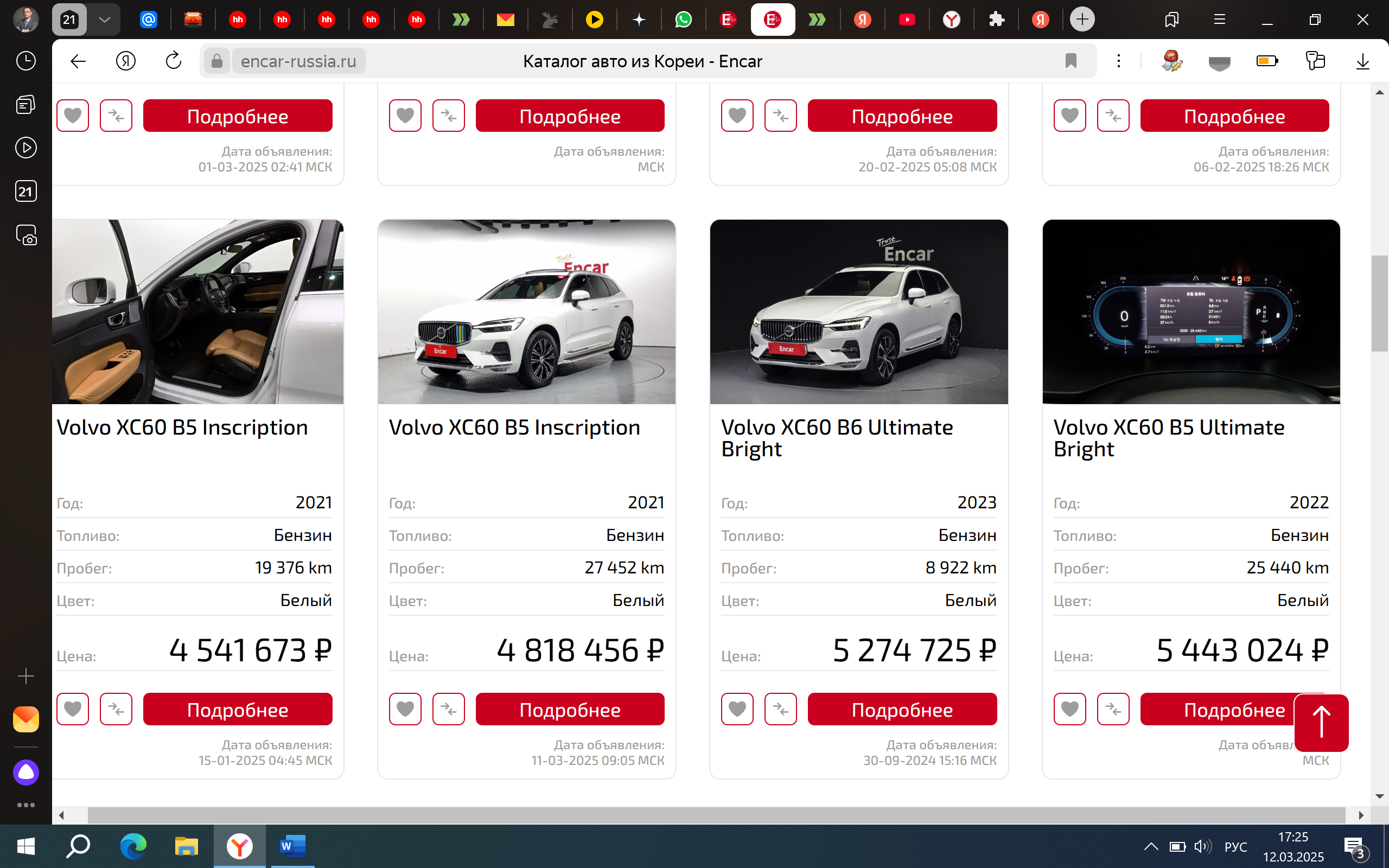
Task: Favorite the Volvo XC60 B5 Ultimate Bright
Action: point(1070,709)
